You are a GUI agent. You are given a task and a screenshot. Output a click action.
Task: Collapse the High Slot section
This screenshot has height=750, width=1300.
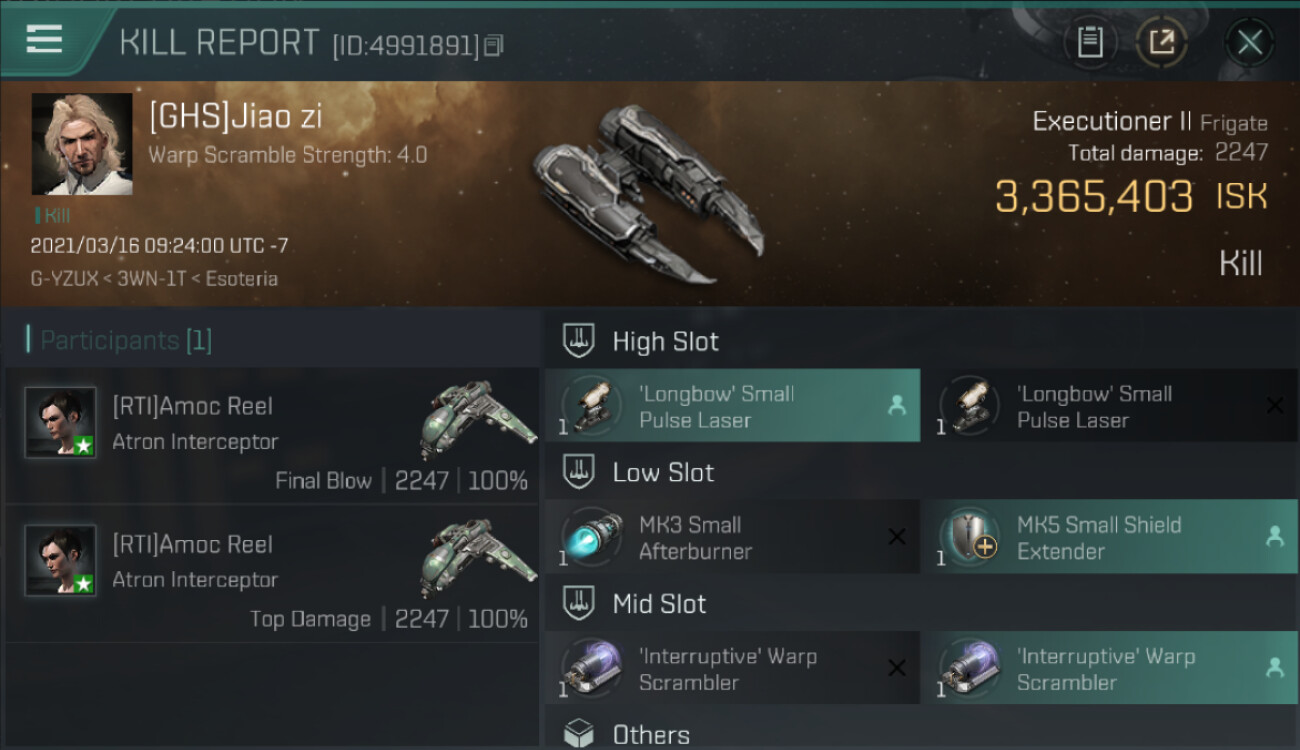tap(579, 341)
